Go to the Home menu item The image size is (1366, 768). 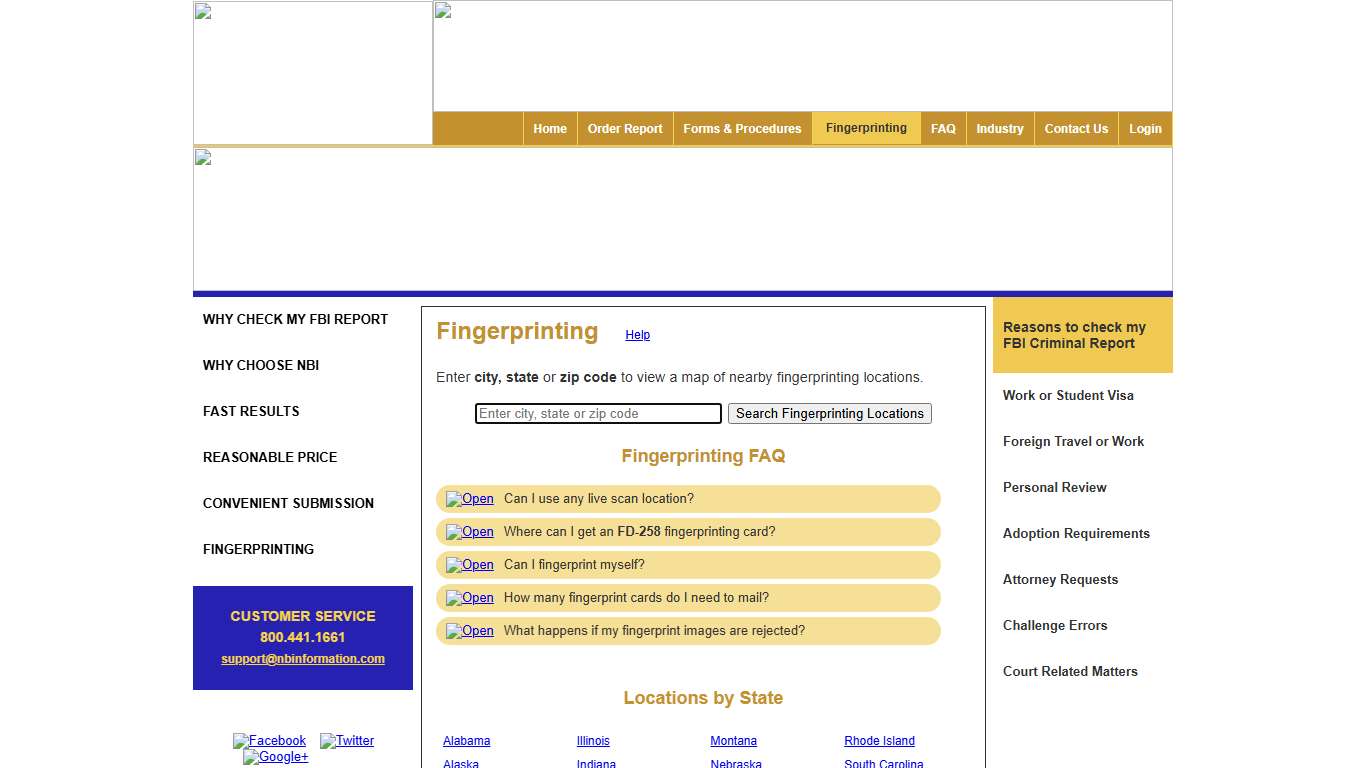point(549,128)
